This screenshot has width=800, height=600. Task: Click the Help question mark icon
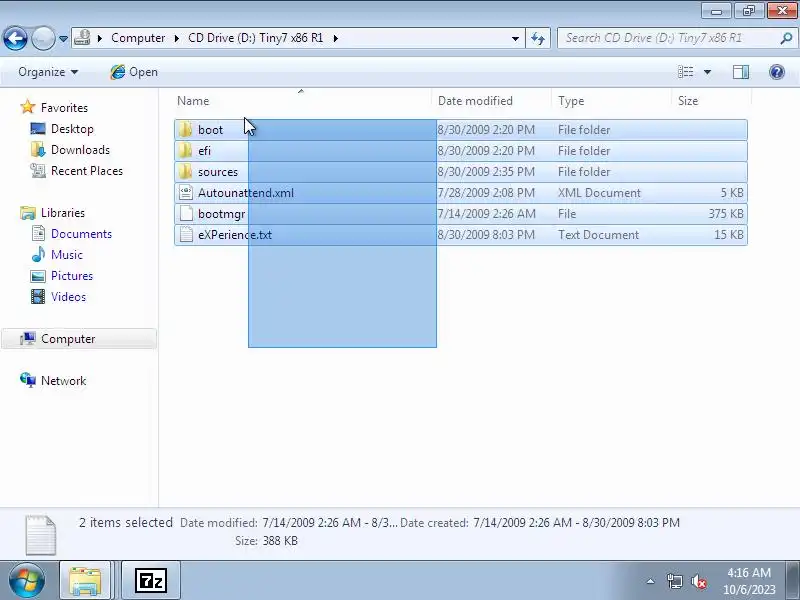(777, 72)
